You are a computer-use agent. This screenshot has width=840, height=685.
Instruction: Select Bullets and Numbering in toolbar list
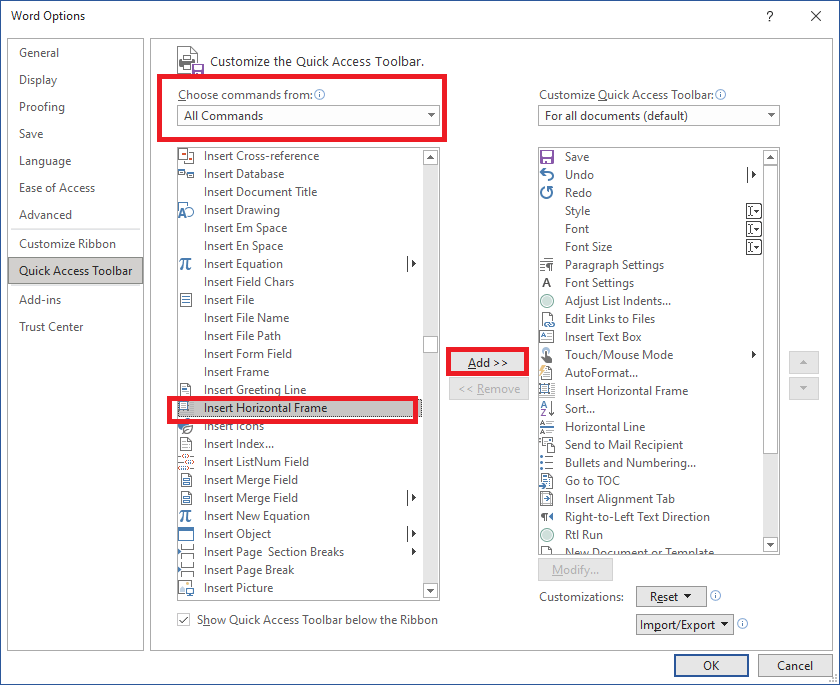coord(650,463)
